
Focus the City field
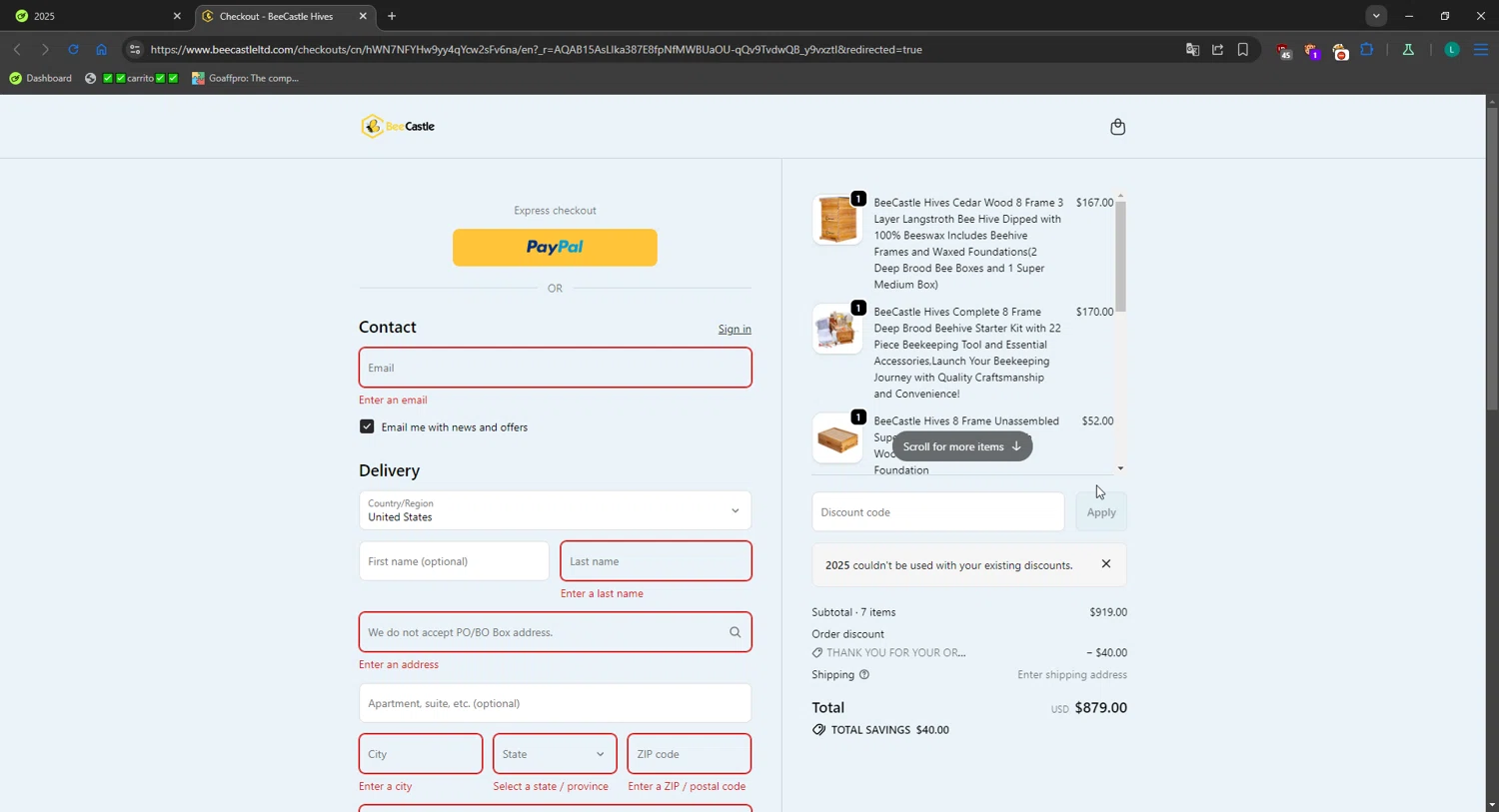[421, 754]
